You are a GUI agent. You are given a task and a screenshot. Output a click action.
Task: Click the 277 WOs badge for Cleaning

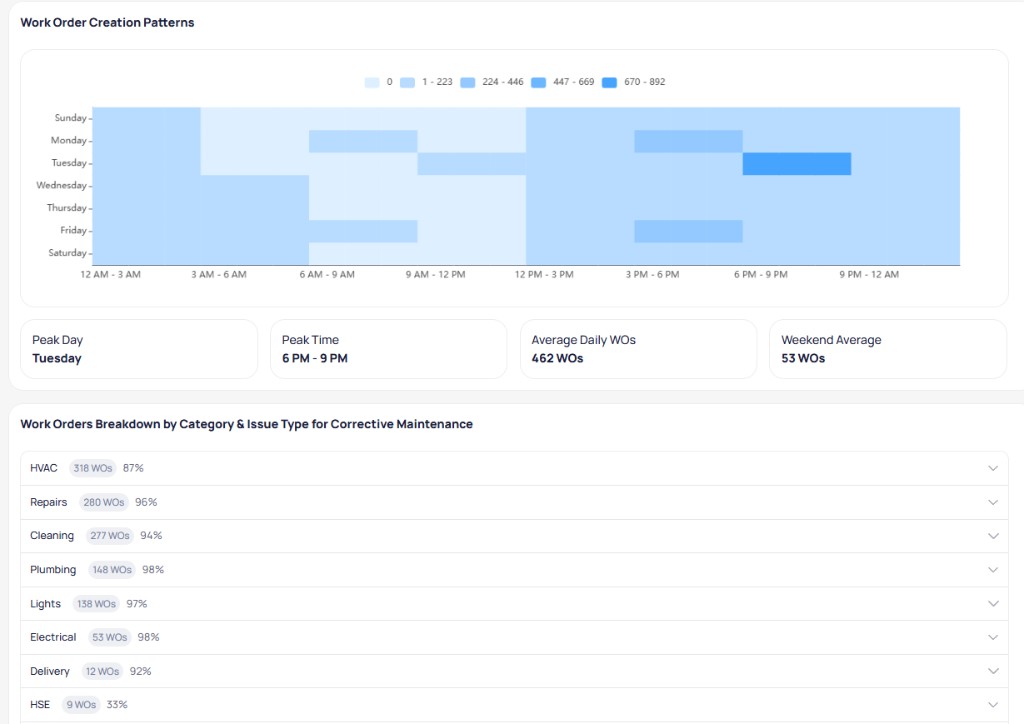(110, 535)
